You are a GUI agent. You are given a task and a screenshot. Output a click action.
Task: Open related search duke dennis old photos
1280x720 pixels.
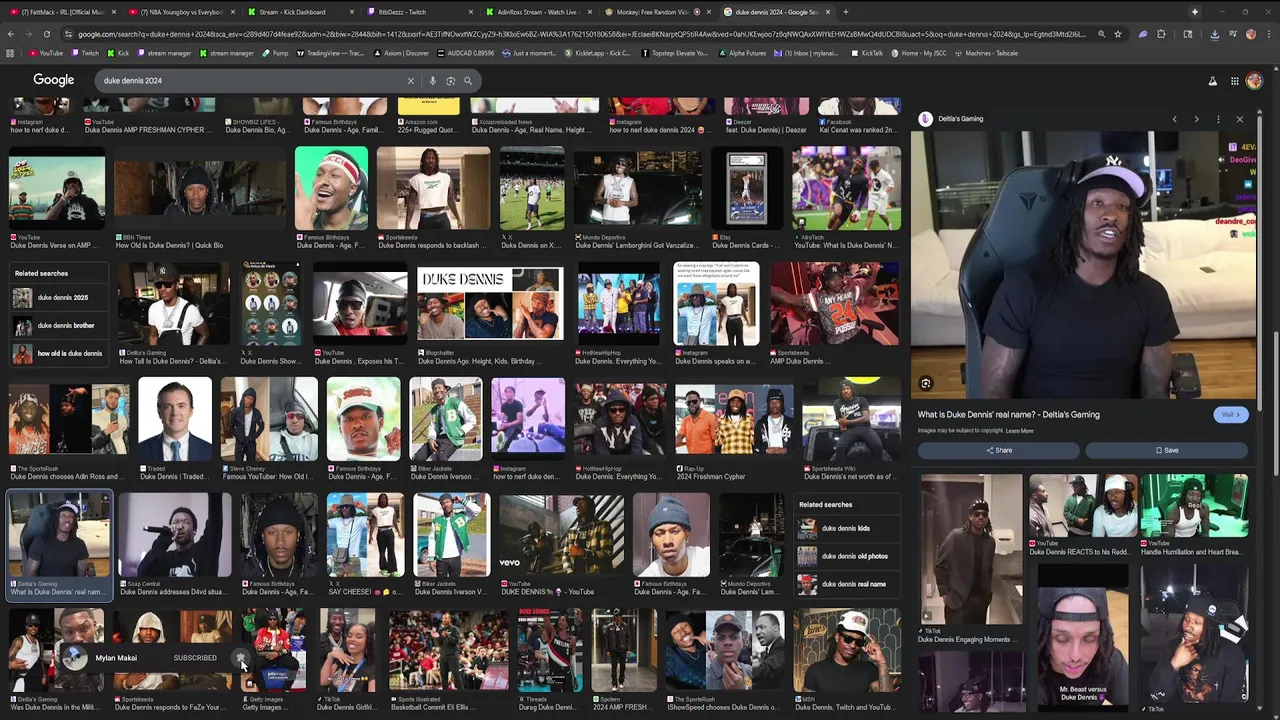(x=848, y=556)
